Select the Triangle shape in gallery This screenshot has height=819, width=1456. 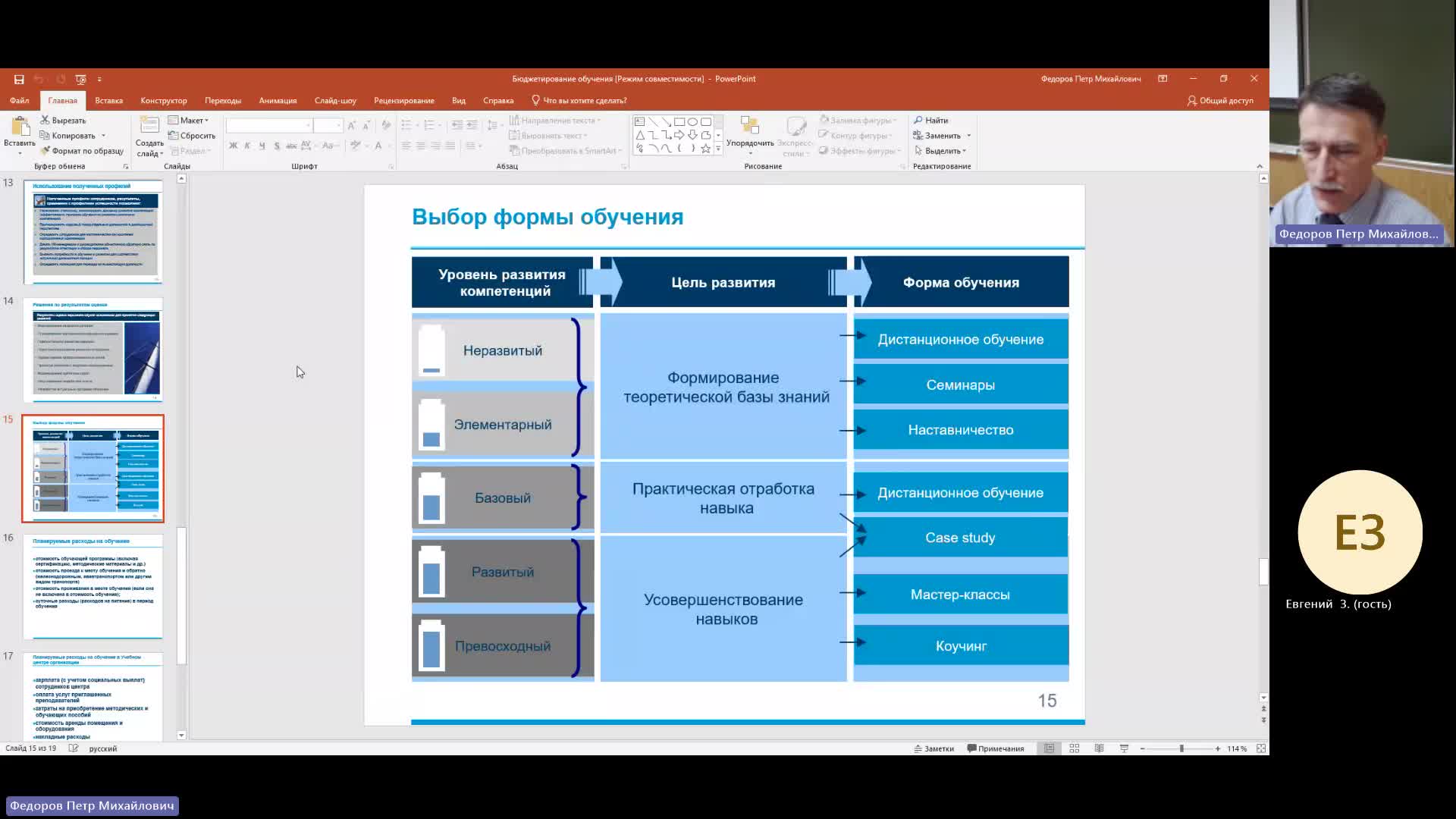click(639, 135)
